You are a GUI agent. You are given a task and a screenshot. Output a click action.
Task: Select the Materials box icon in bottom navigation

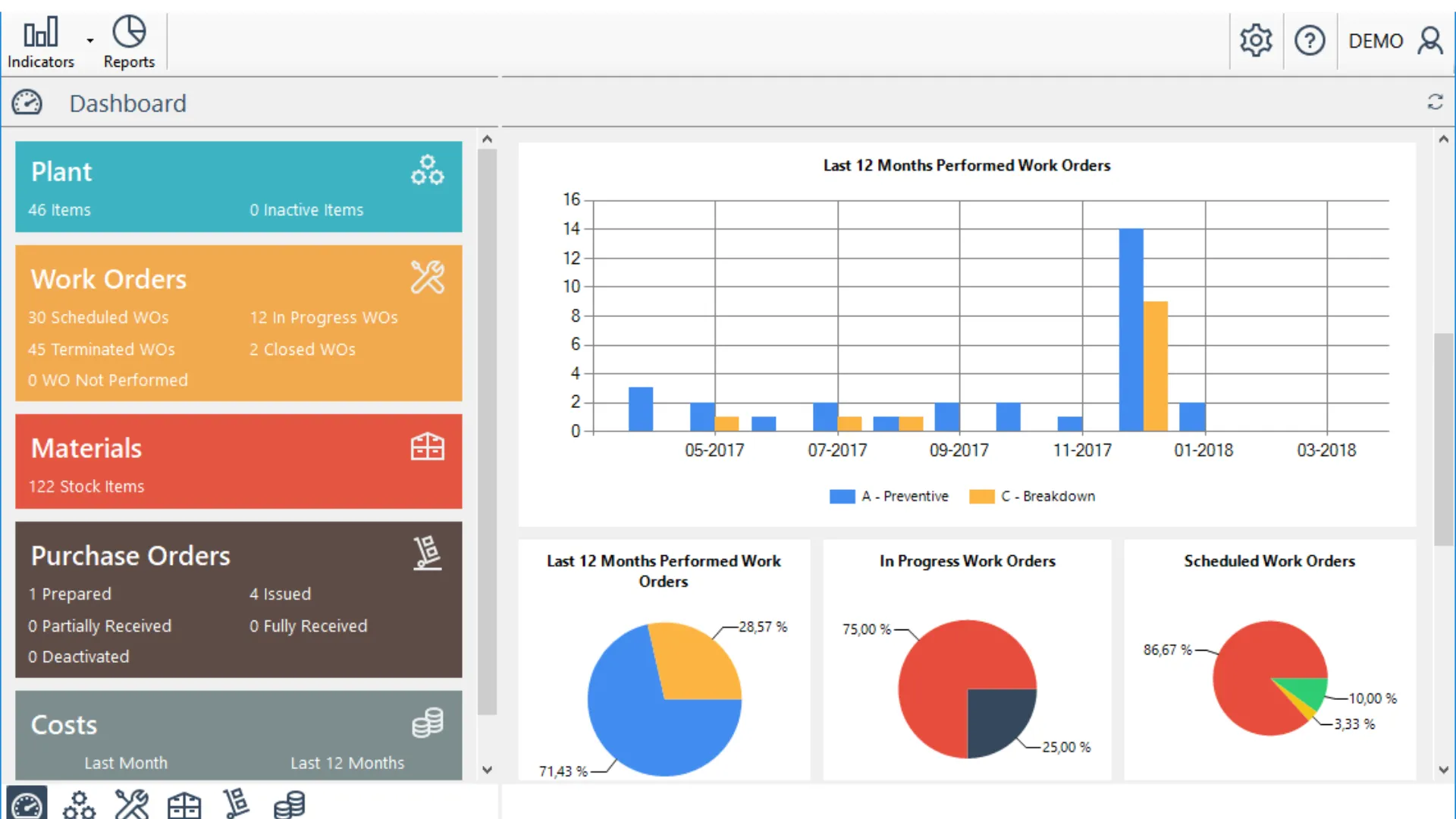(184, 805)
